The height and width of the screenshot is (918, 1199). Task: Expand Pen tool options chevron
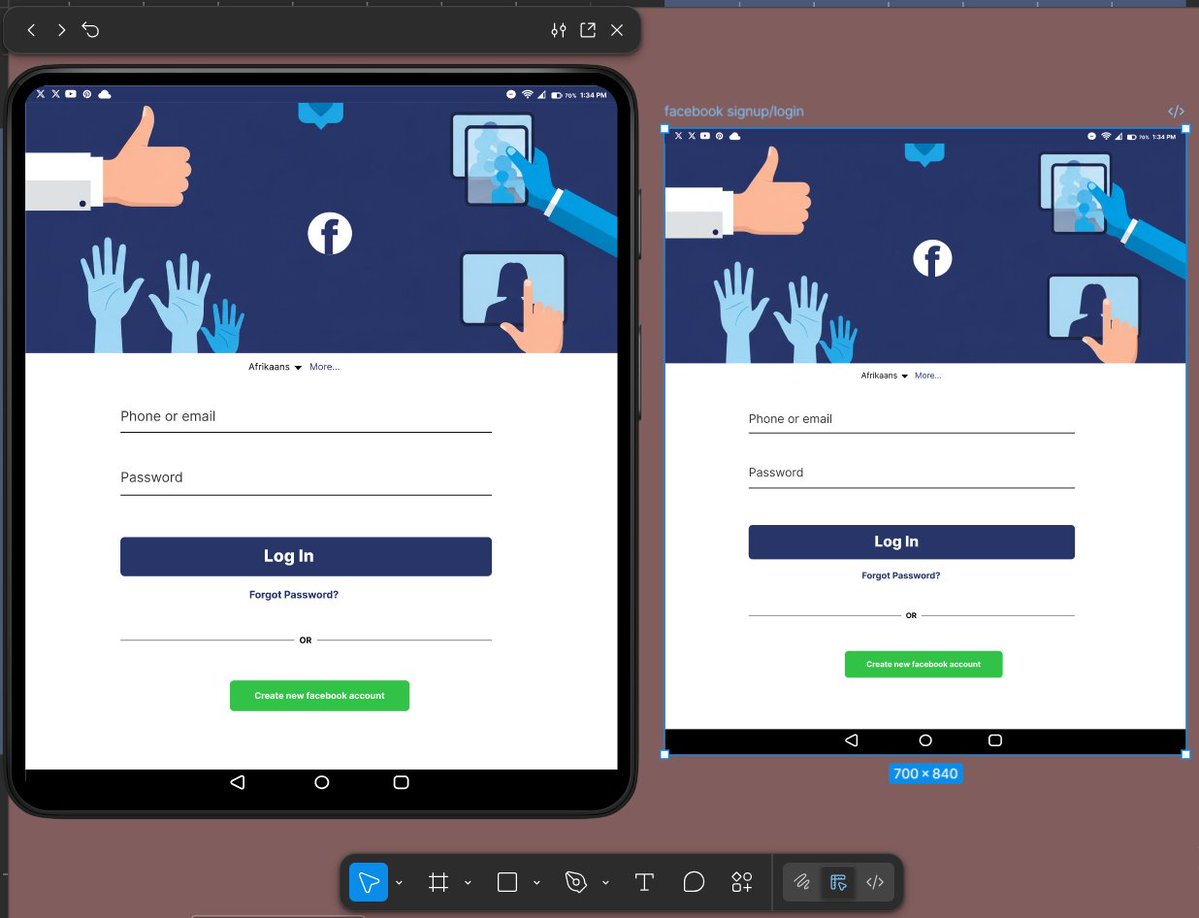coord(606,883)
